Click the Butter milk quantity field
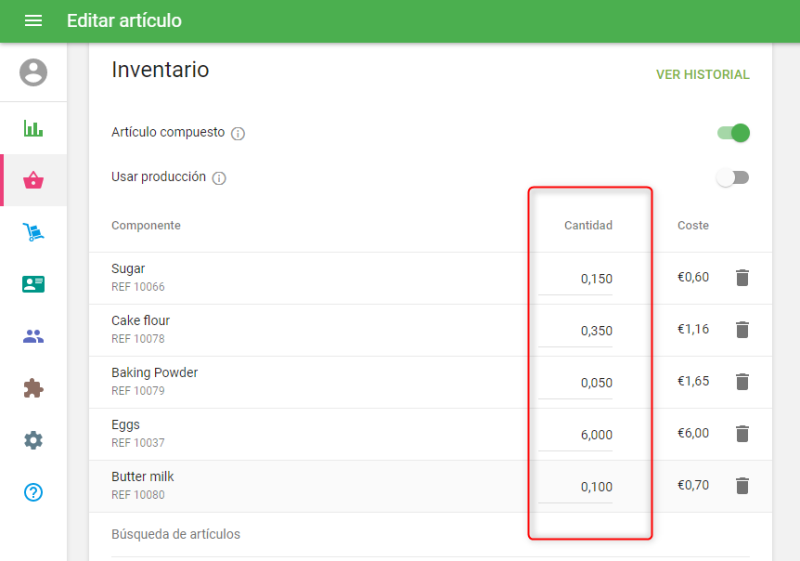 click(576, 487)
